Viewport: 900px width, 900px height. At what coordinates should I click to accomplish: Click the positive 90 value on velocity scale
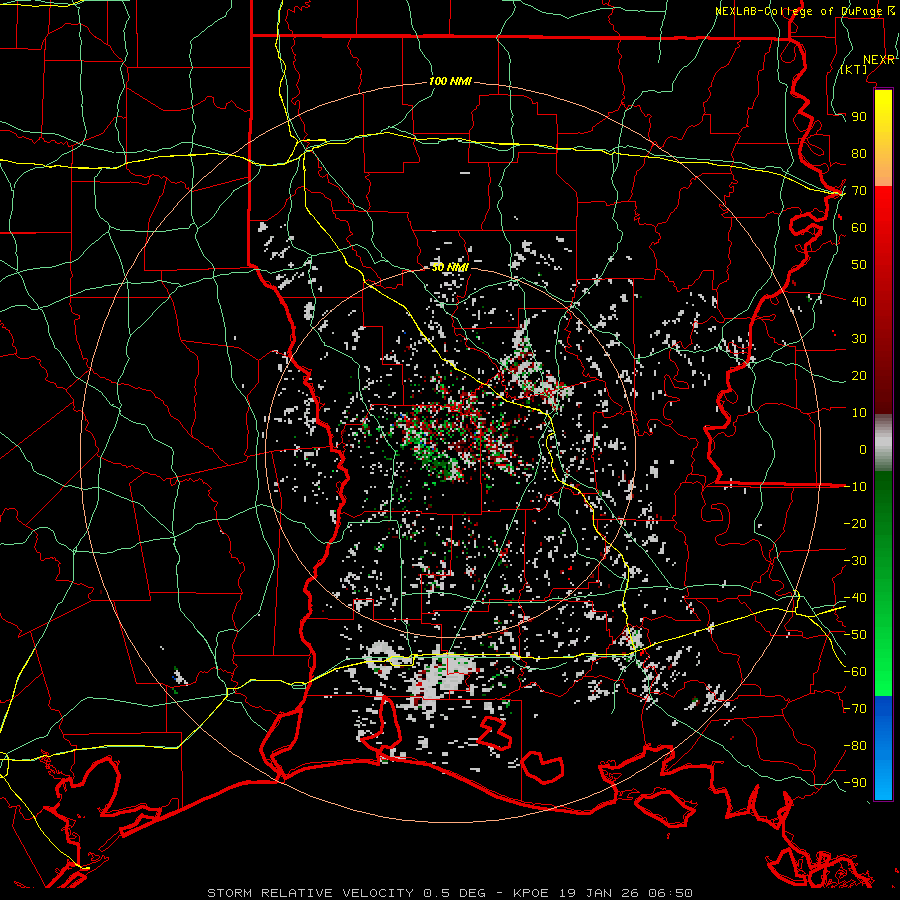(859, 117)
